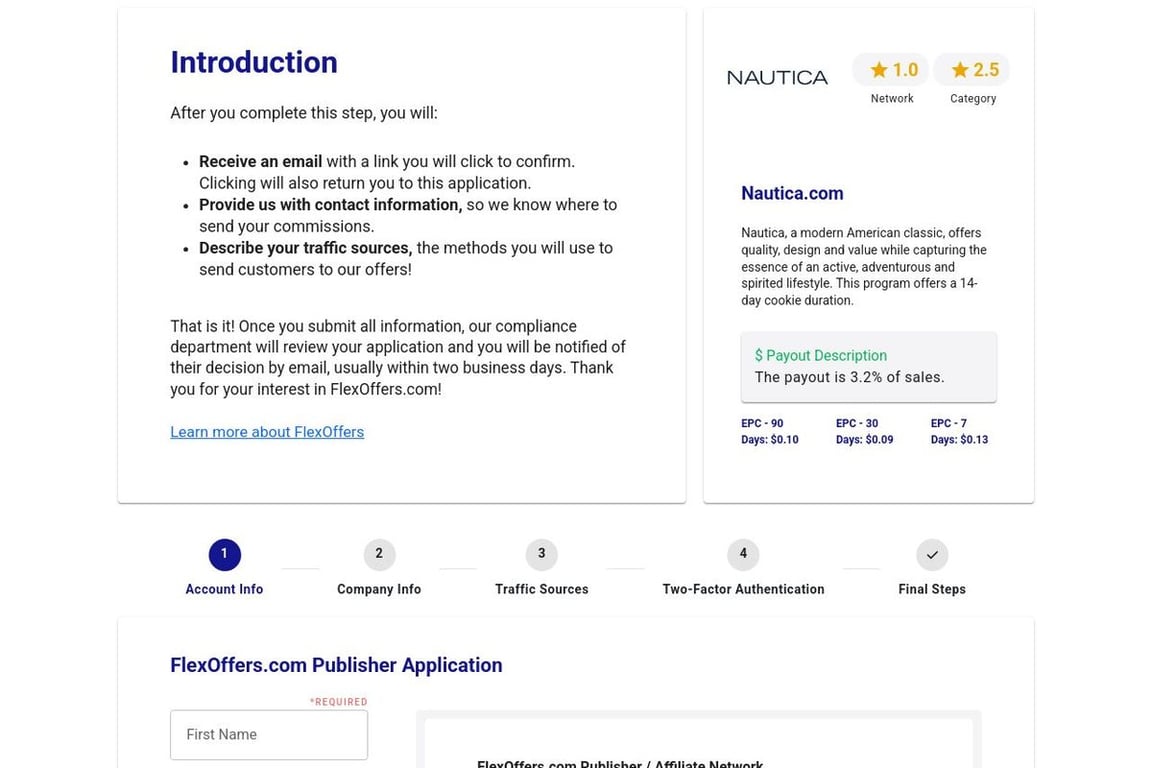Click the Nautica description paragraph
Image resolution: width=1152 pixels, height=768 pixels.
tap(864, 266)
